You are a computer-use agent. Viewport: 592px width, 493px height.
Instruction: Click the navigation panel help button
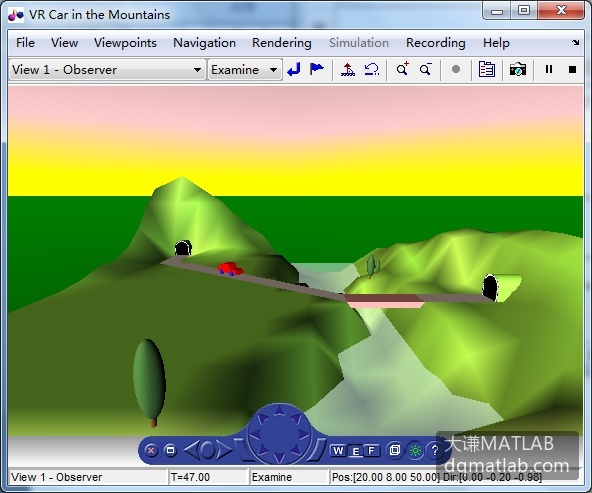tap(435, 450)
